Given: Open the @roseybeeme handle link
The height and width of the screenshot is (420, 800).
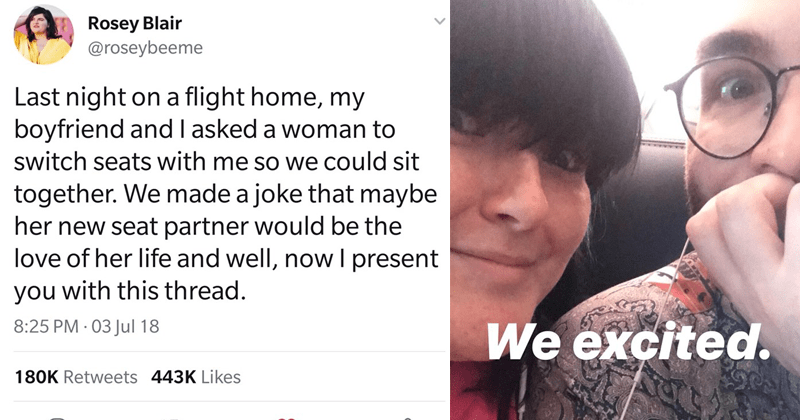Looking at the screenshot, I should point(145,48).
